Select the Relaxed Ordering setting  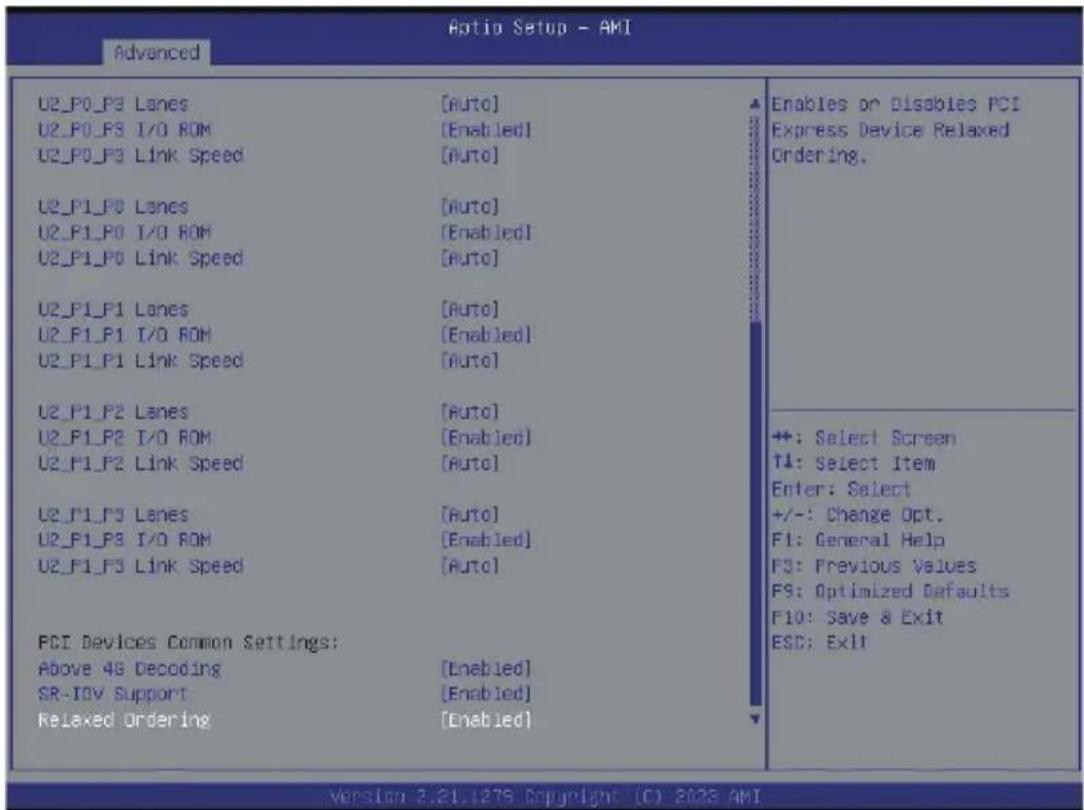click(124, 719)
